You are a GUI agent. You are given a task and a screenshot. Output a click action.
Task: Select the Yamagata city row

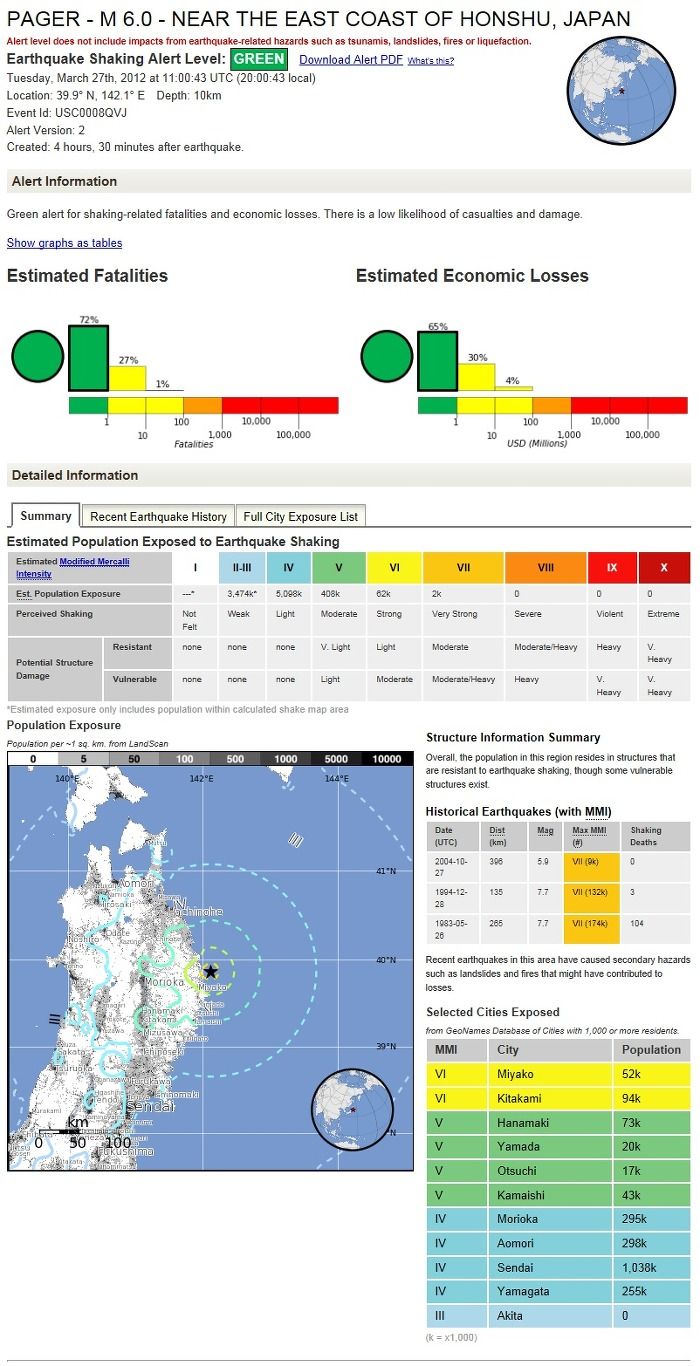tap(558, 1291)
